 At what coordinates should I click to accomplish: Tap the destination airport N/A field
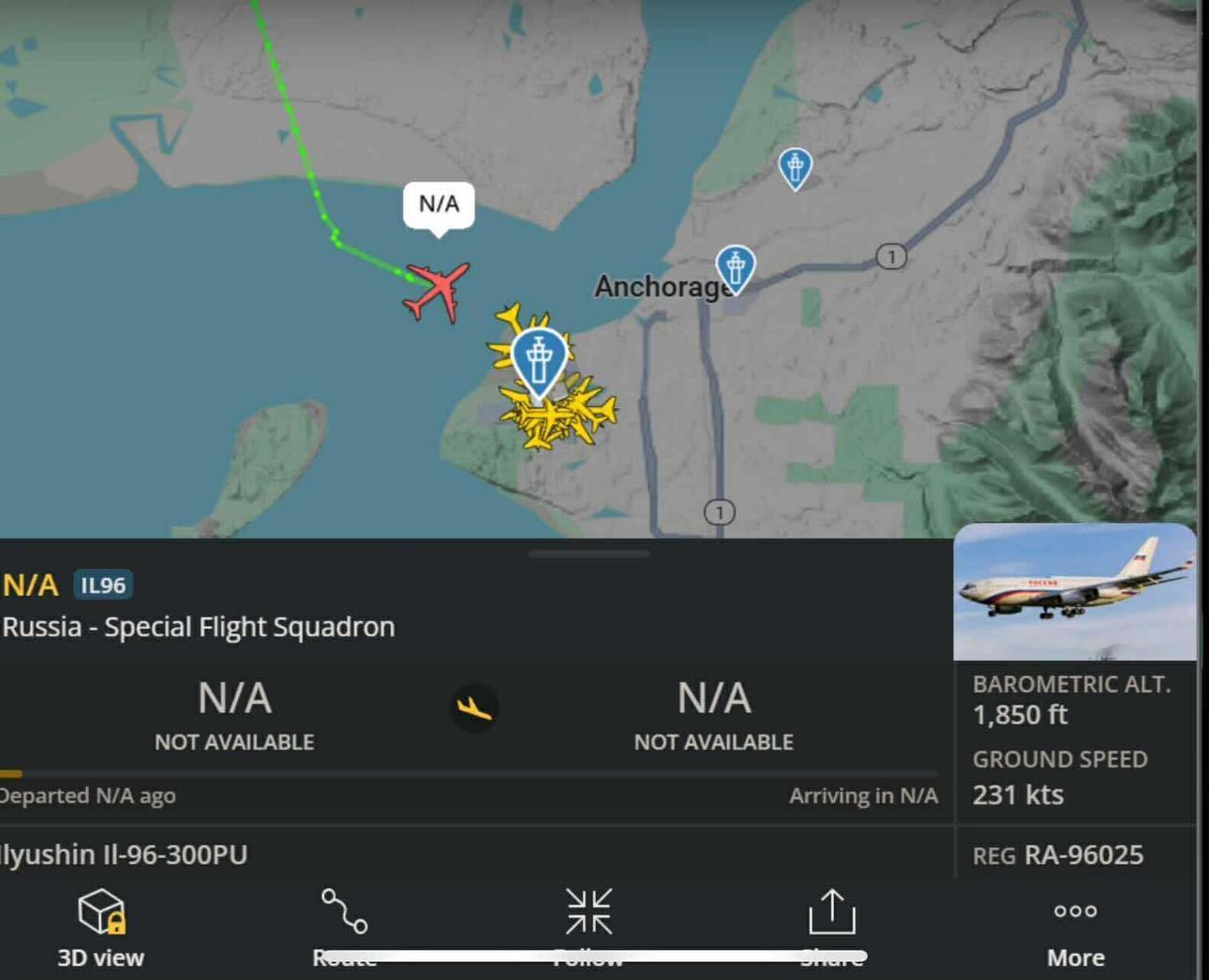714,715
